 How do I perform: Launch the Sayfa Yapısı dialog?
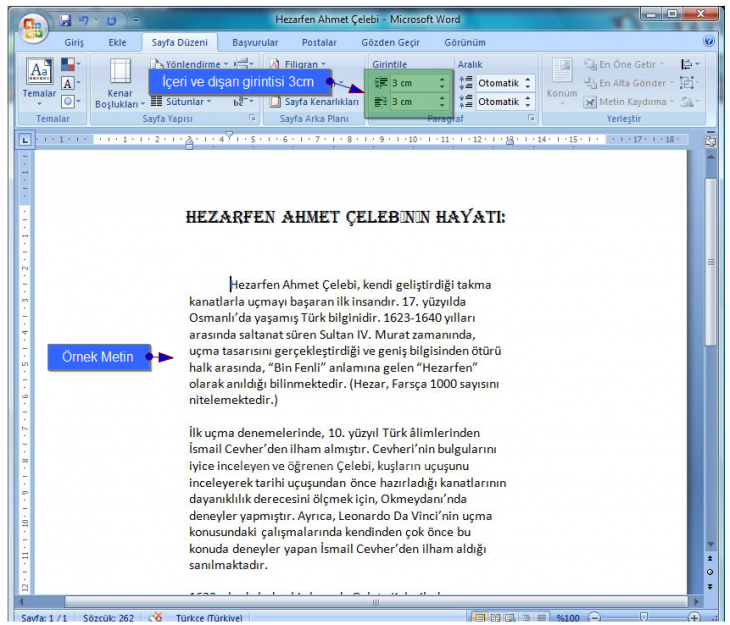(x=252, y=118)
